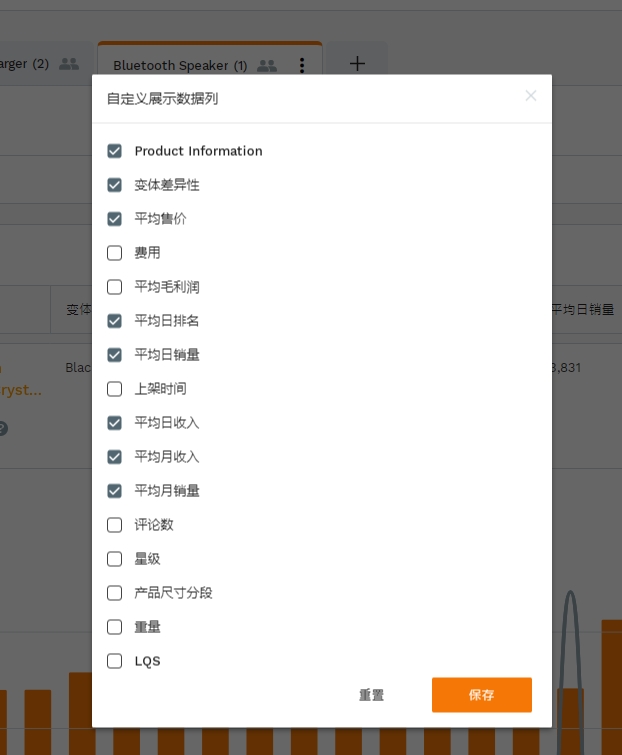Close the 自定义展示数据列 dialog
The height and width of the screenshot is (755, 622).
click(x=531, y=96)
